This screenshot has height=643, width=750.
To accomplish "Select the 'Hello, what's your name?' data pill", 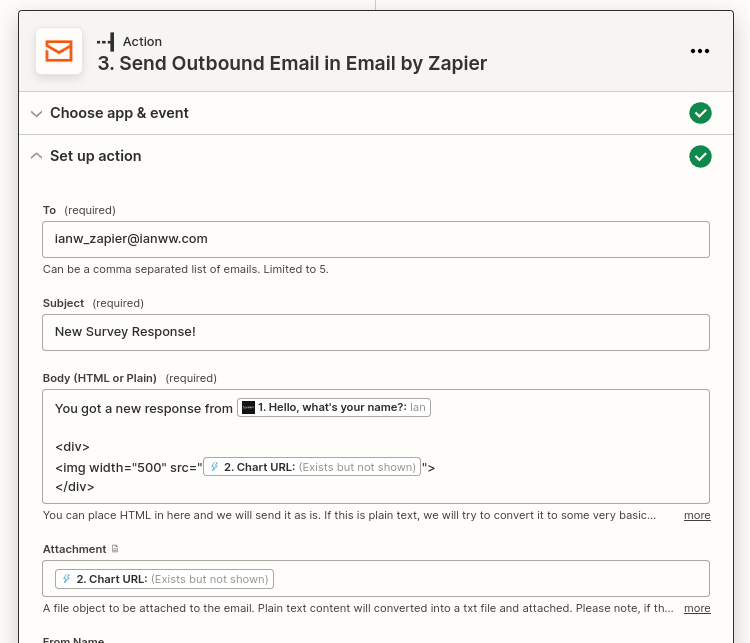I will (x=334, y=408).
